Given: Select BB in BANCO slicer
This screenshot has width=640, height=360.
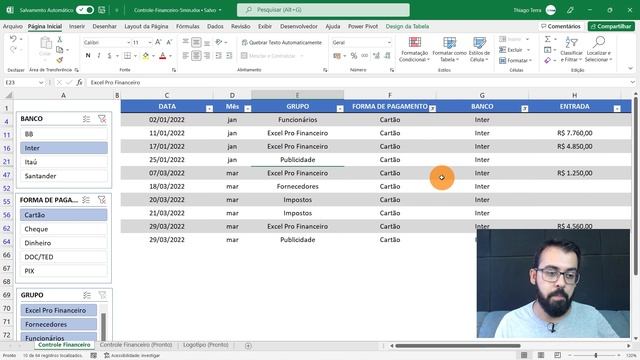Looking at the screenshot, I should pos(64,134).
